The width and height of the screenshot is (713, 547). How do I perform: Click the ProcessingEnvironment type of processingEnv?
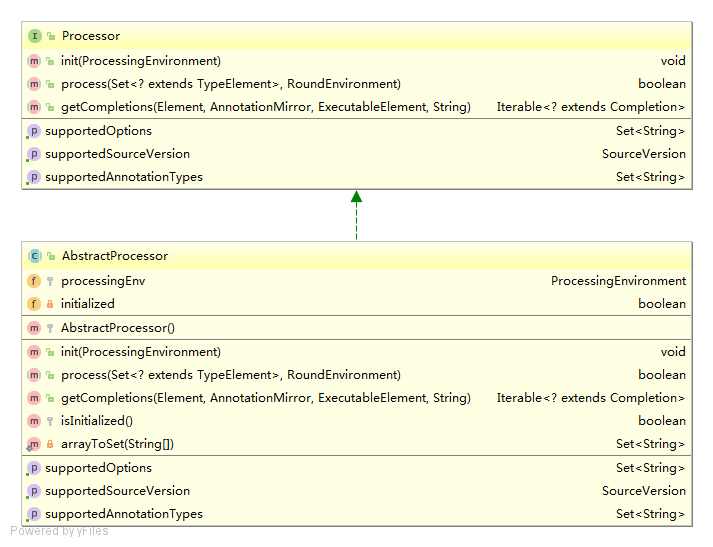(x=618, y=281)
